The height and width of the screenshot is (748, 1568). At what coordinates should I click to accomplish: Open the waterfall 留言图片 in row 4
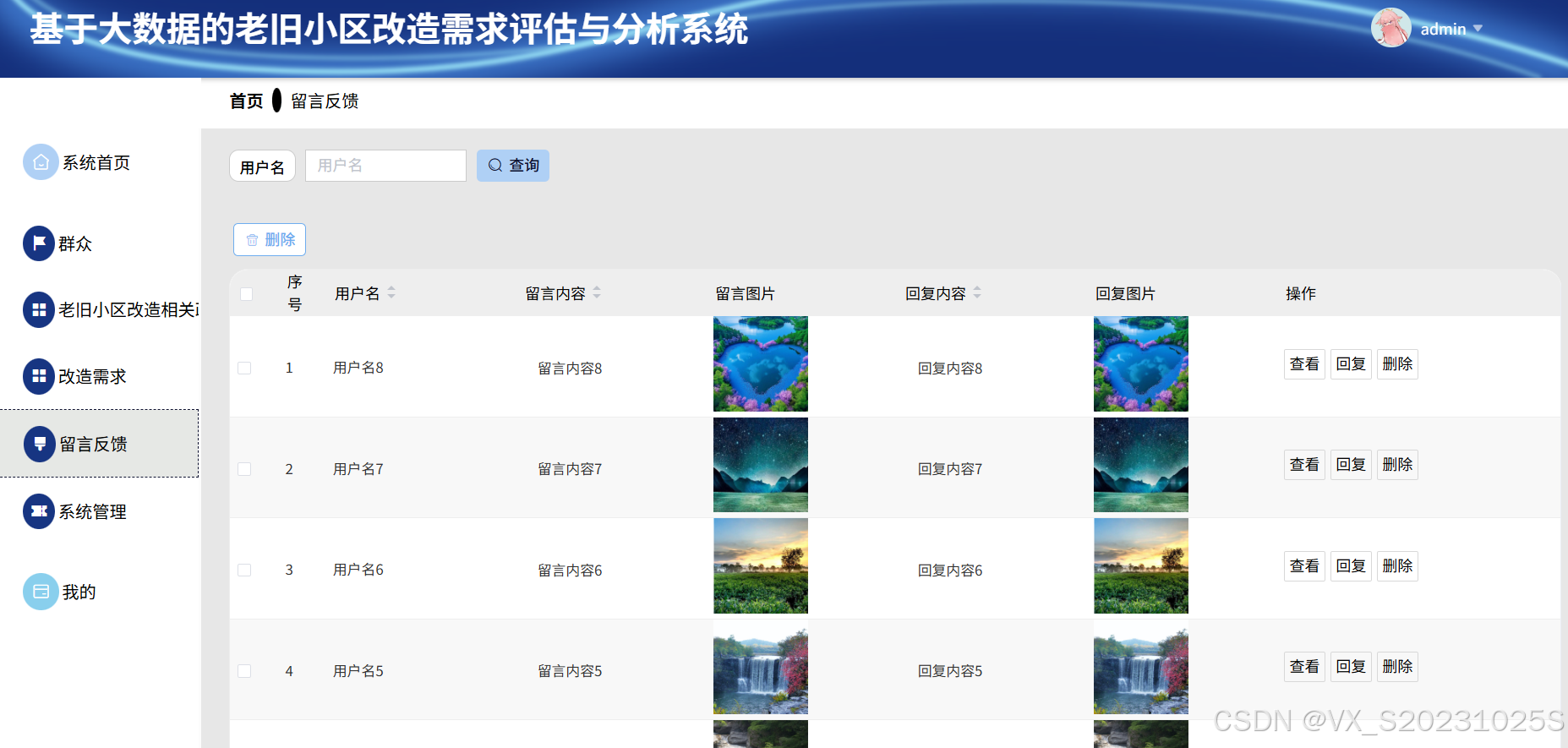tap(761, 667)
